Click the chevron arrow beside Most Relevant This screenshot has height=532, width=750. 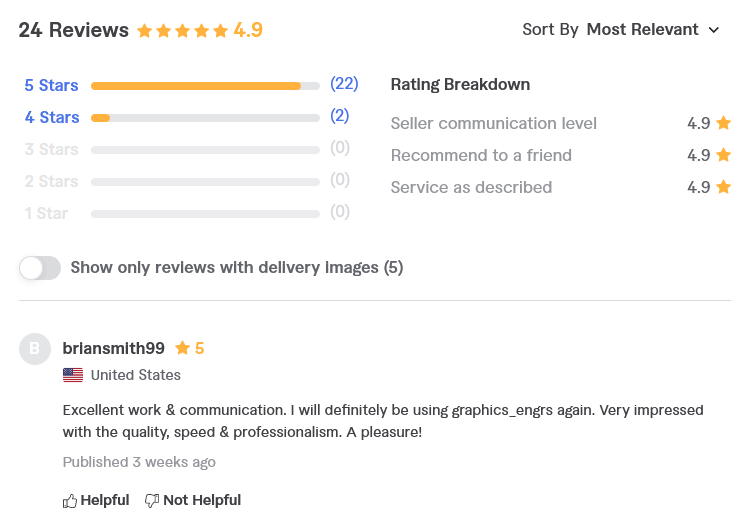(714, 30)
